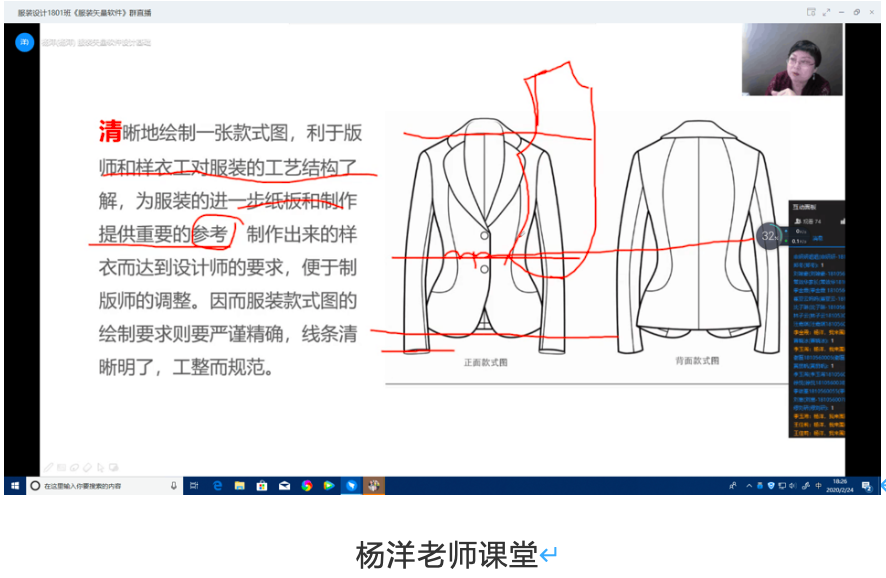Click the blue avatar icon at top left
The image size is (886, 578).
(x=24, y=43)
